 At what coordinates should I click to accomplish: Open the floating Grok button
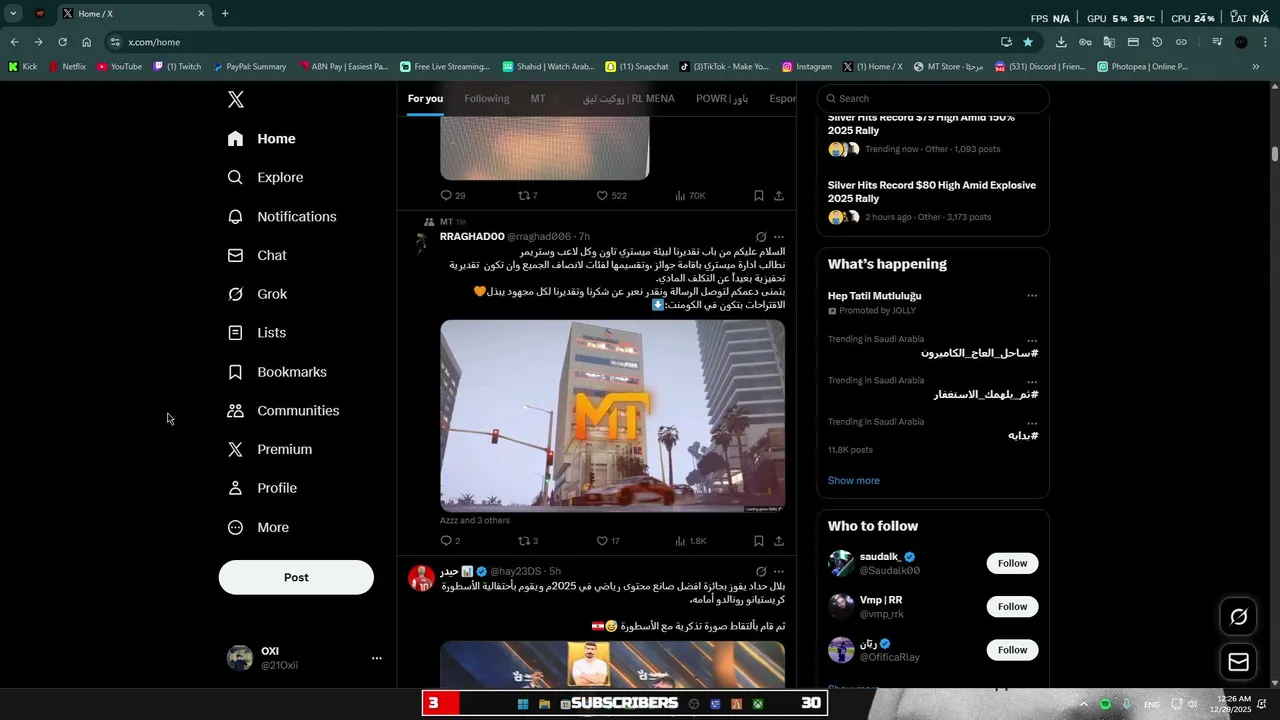(x=1238, y=617)
